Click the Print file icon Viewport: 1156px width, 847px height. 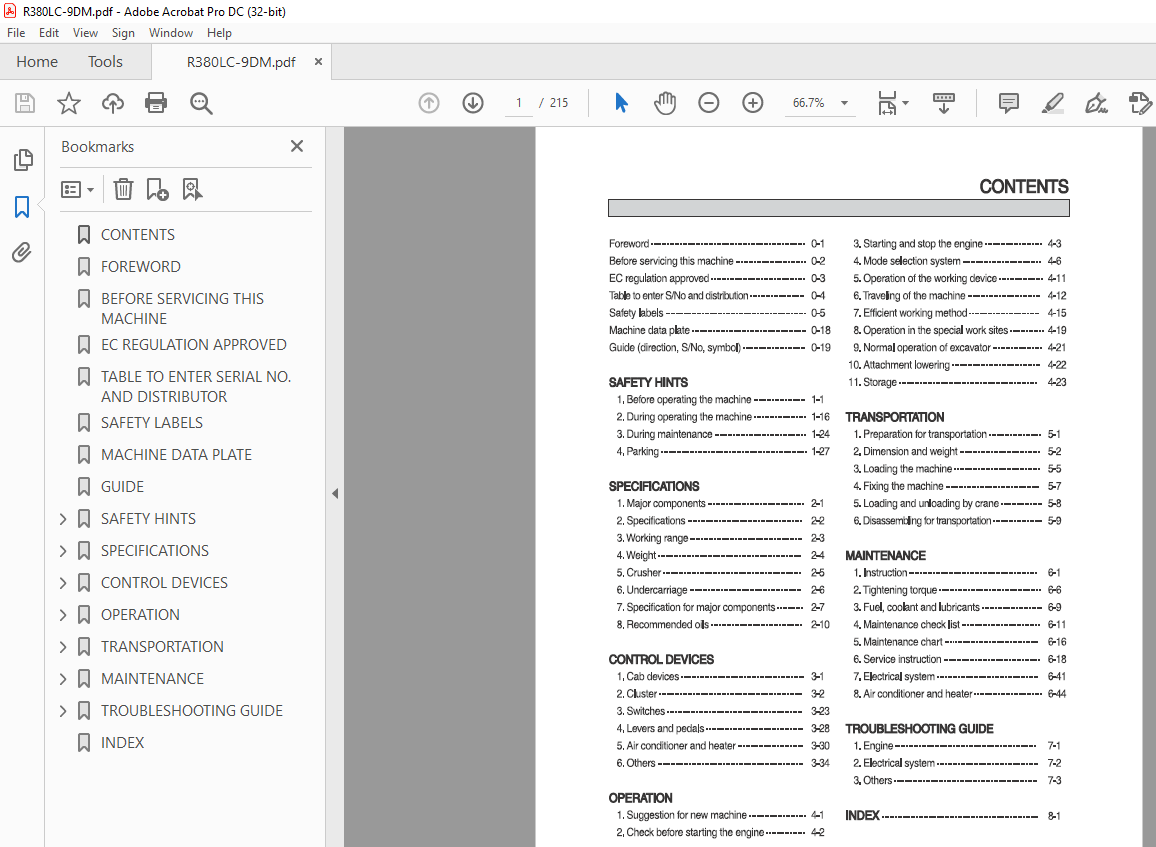156,103
